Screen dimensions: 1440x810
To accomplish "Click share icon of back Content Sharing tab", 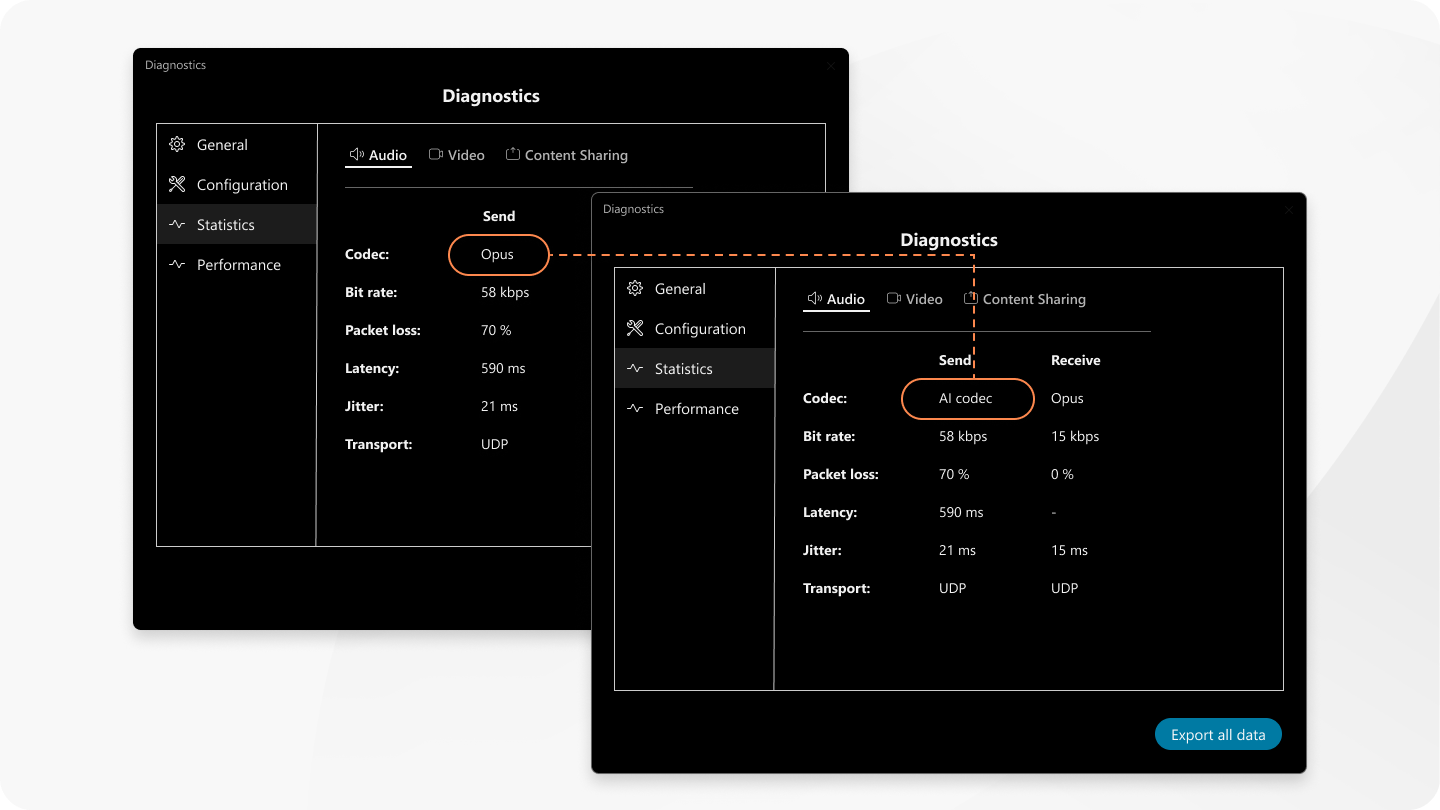I will point(513,154).
